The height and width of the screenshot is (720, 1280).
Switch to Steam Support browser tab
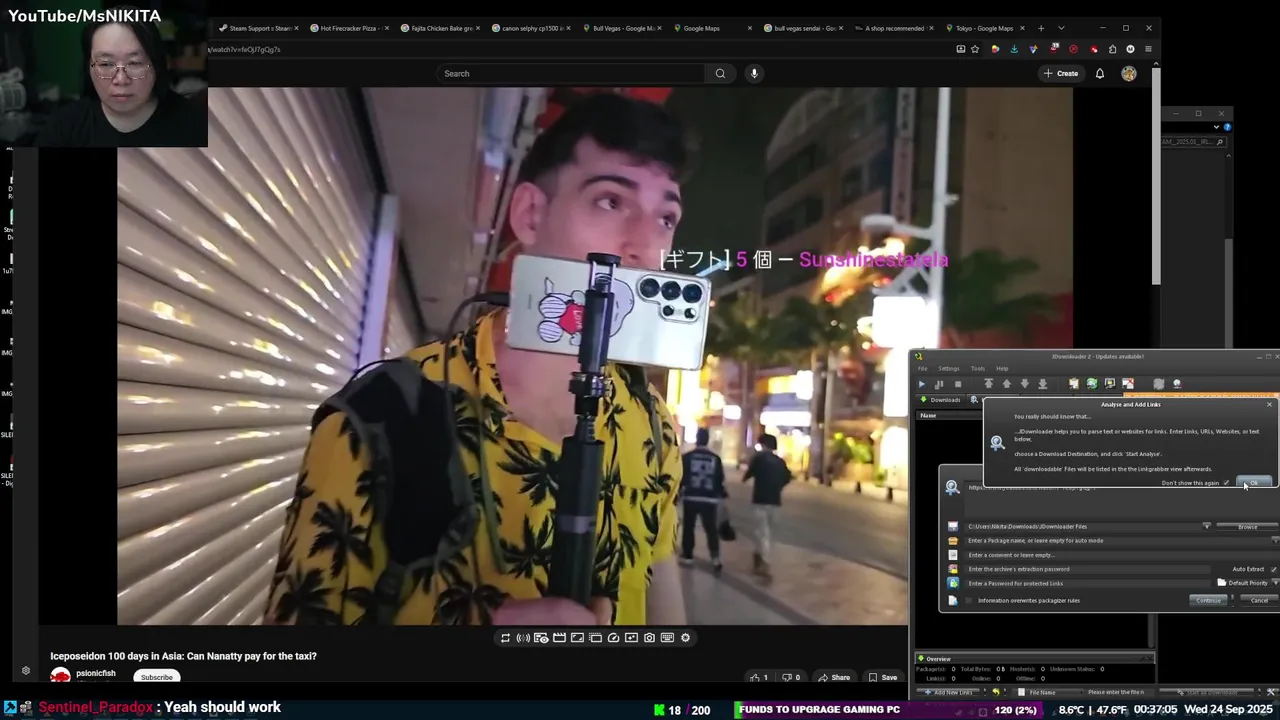pyautogui.click(x=256, y=28)
